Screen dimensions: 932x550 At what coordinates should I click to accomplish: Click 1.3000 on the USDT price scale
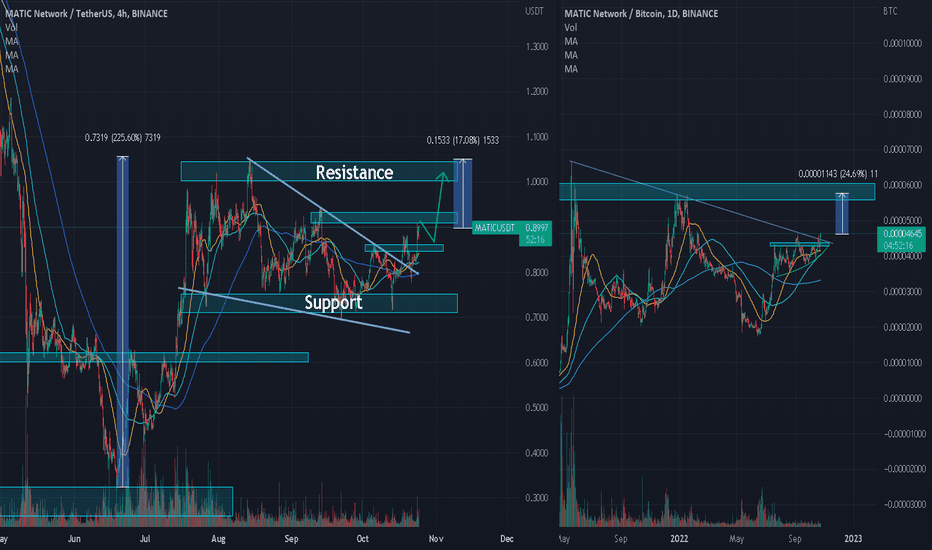[x=537, y=46]
